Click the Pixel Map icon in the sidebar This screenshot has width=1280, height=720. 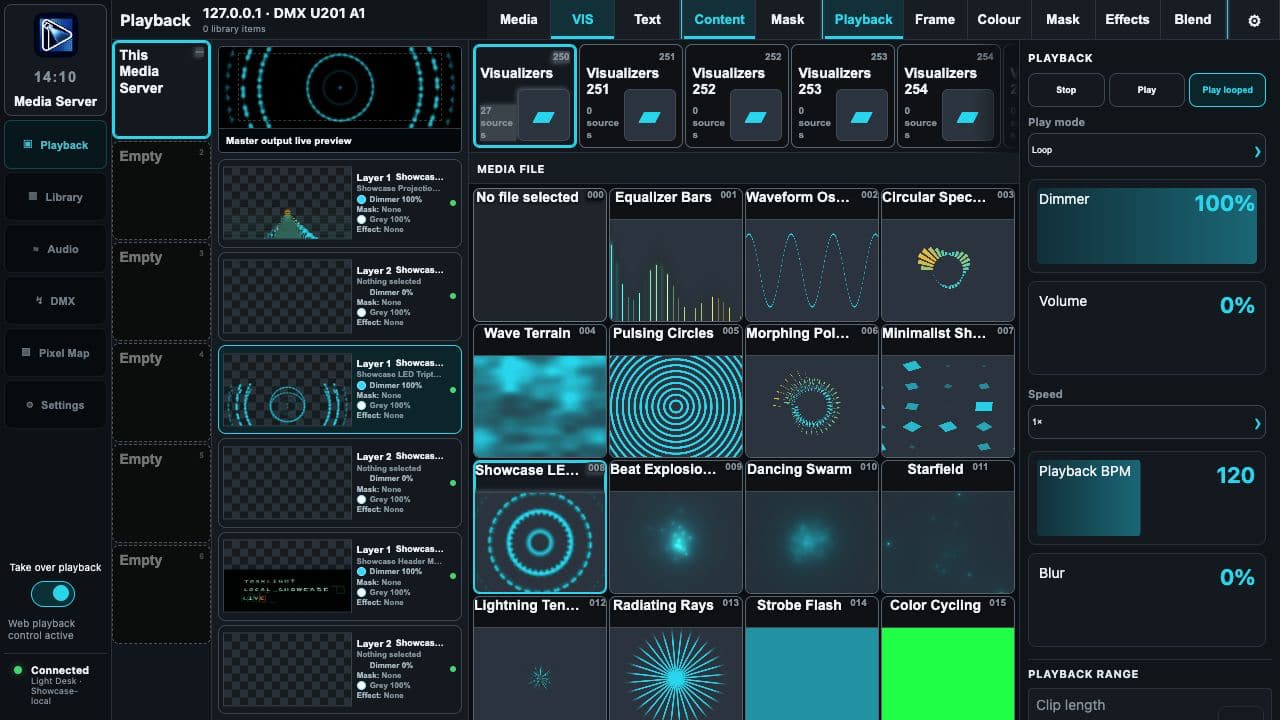click(x=27, y=353)
